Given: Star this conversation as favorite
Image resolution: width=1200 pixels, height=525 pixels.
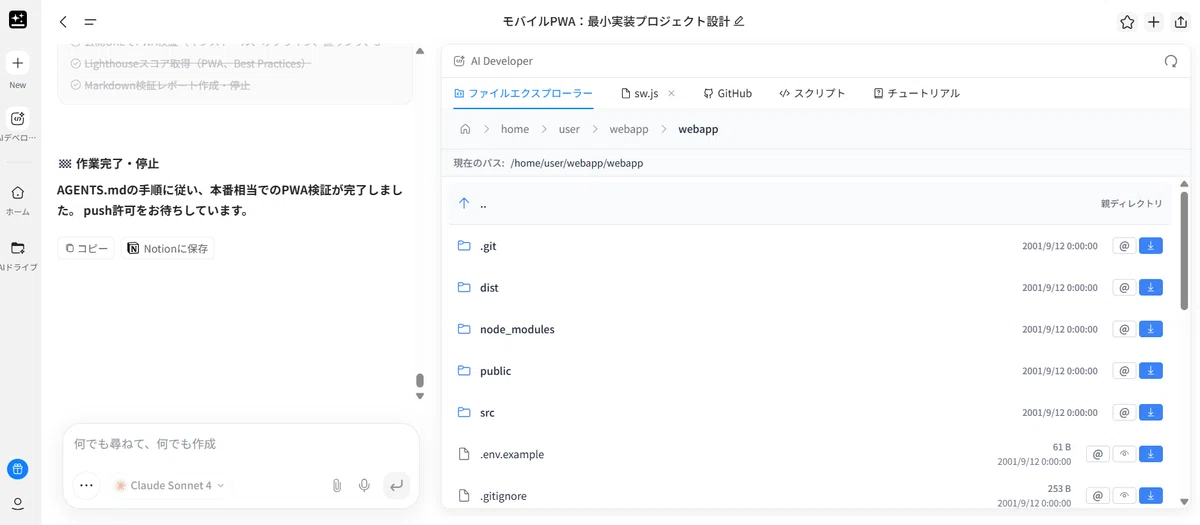Looking at the screenshot, I should click(x=1127, y=22).
